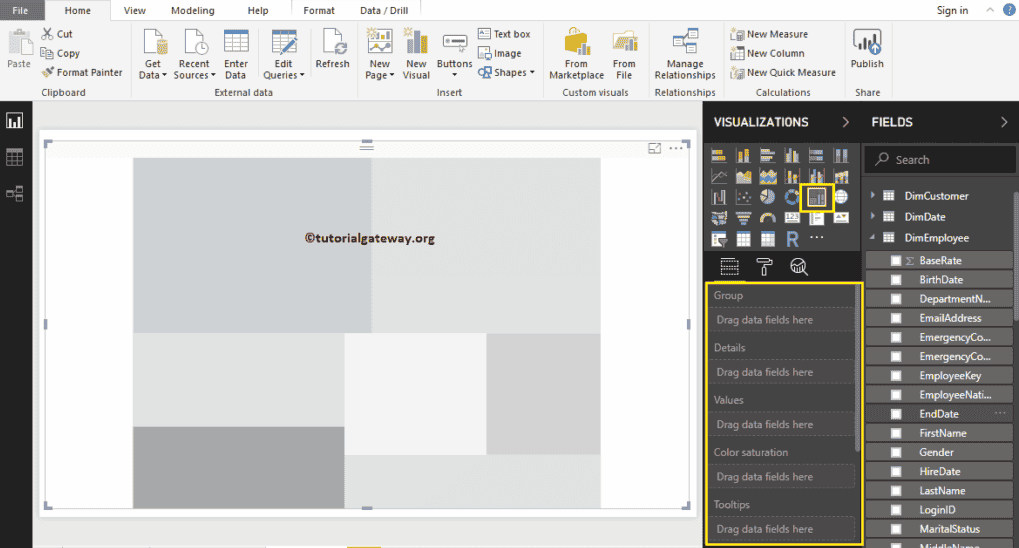Open the Recent Sources dropdown

click(x=194, y=55)
